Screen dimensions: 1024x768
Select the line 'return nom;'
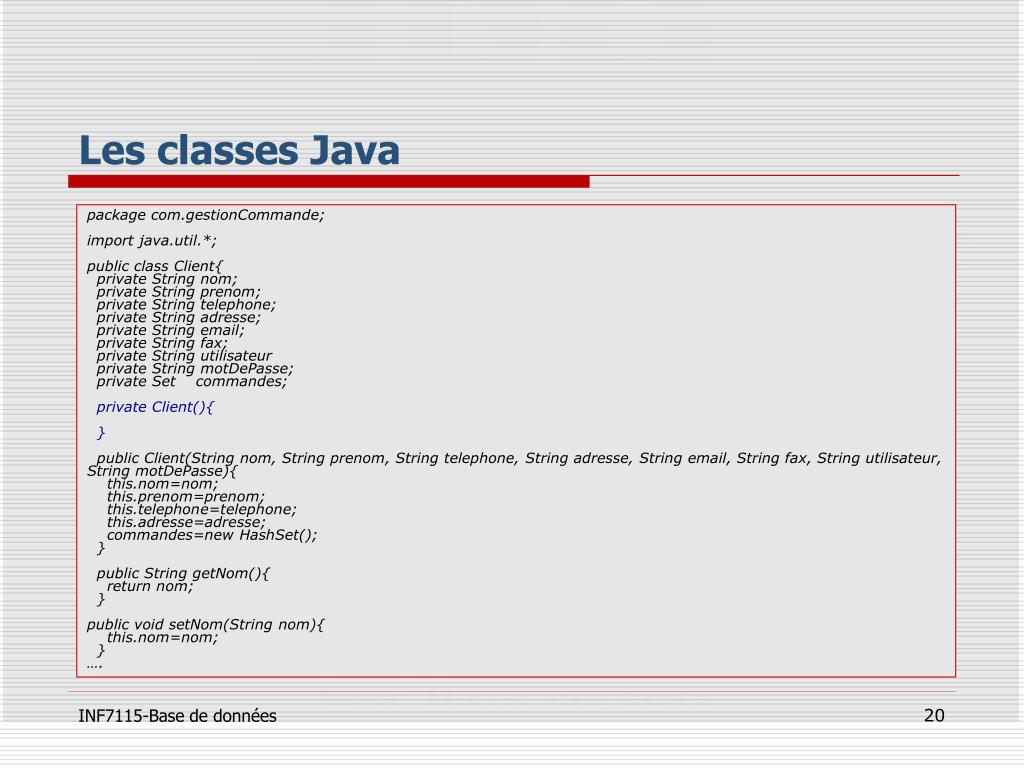pyautogui.click(x=150, y=586)
